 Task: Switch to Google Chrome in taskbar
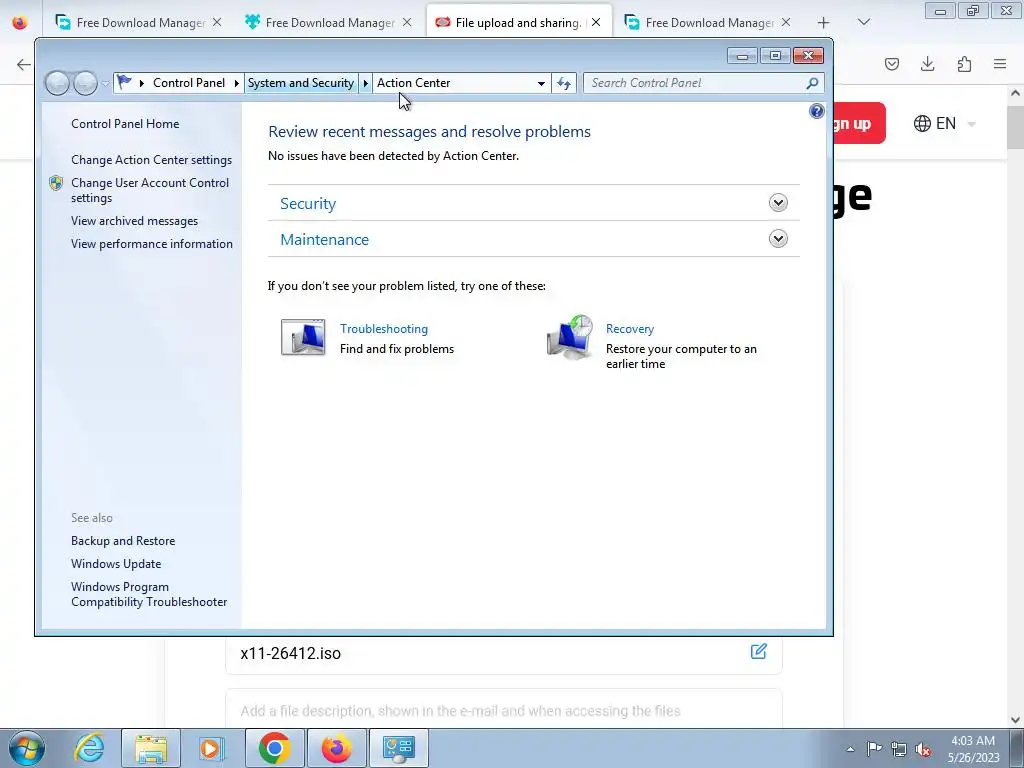(274, 748)
